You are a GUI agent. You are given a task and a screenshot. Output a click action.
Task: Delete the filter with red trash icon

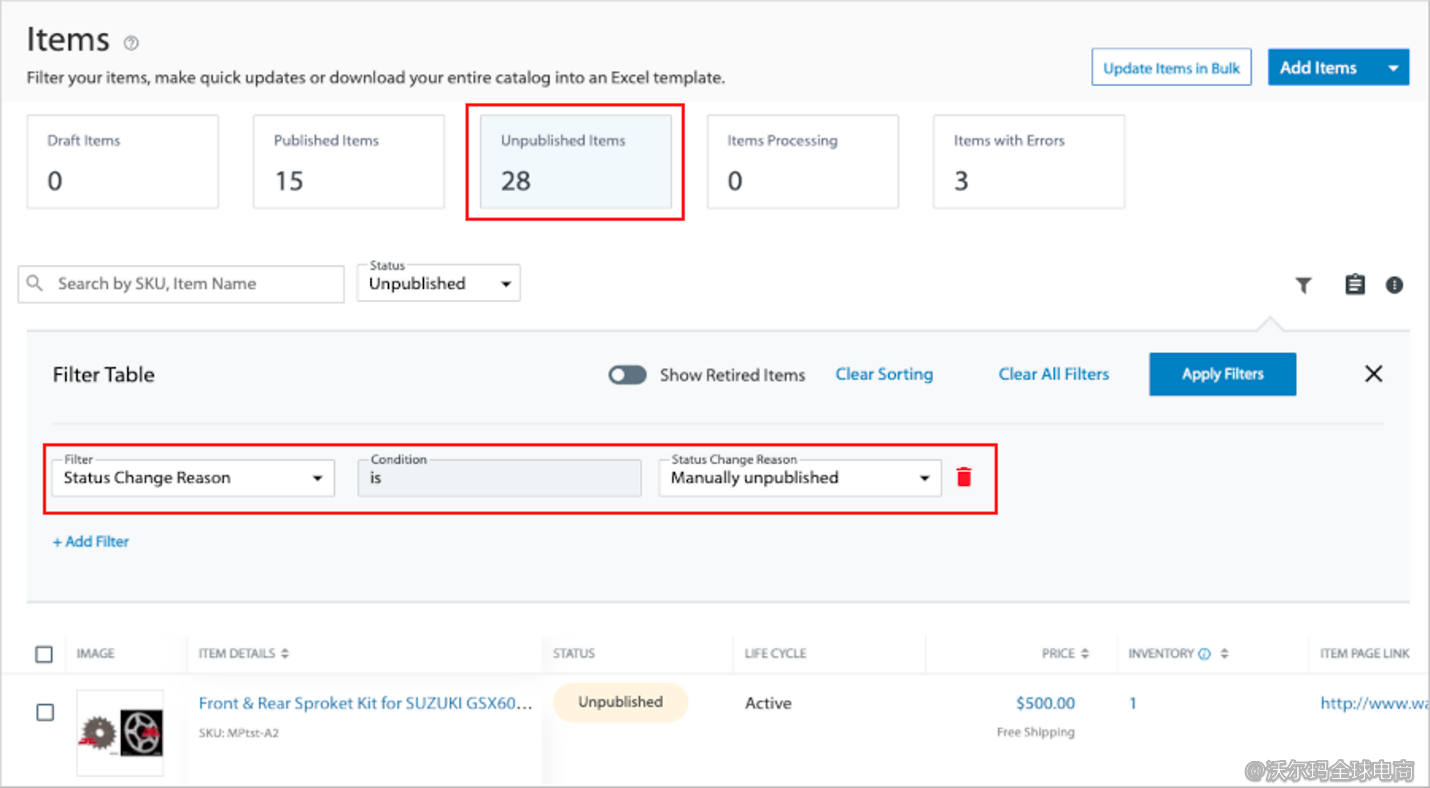(964, 478)
